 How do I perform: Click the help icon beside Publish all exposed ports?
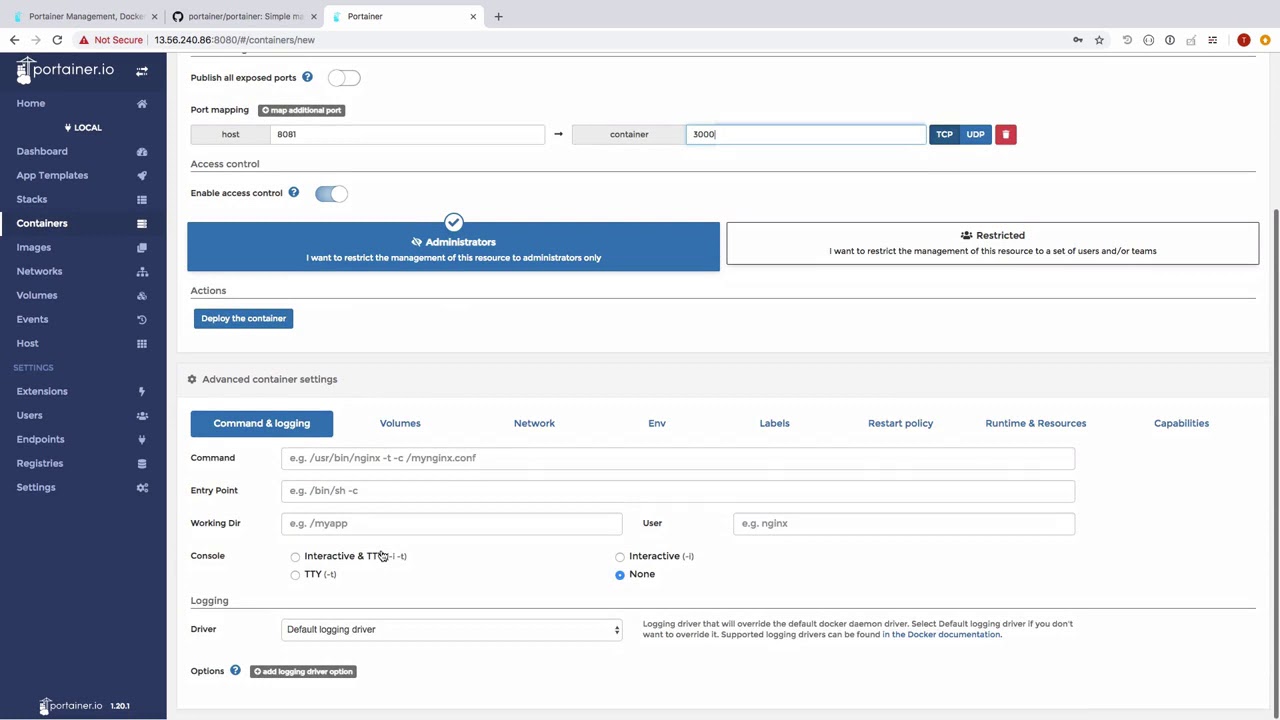pyautogui.click(x=307, y=77)
